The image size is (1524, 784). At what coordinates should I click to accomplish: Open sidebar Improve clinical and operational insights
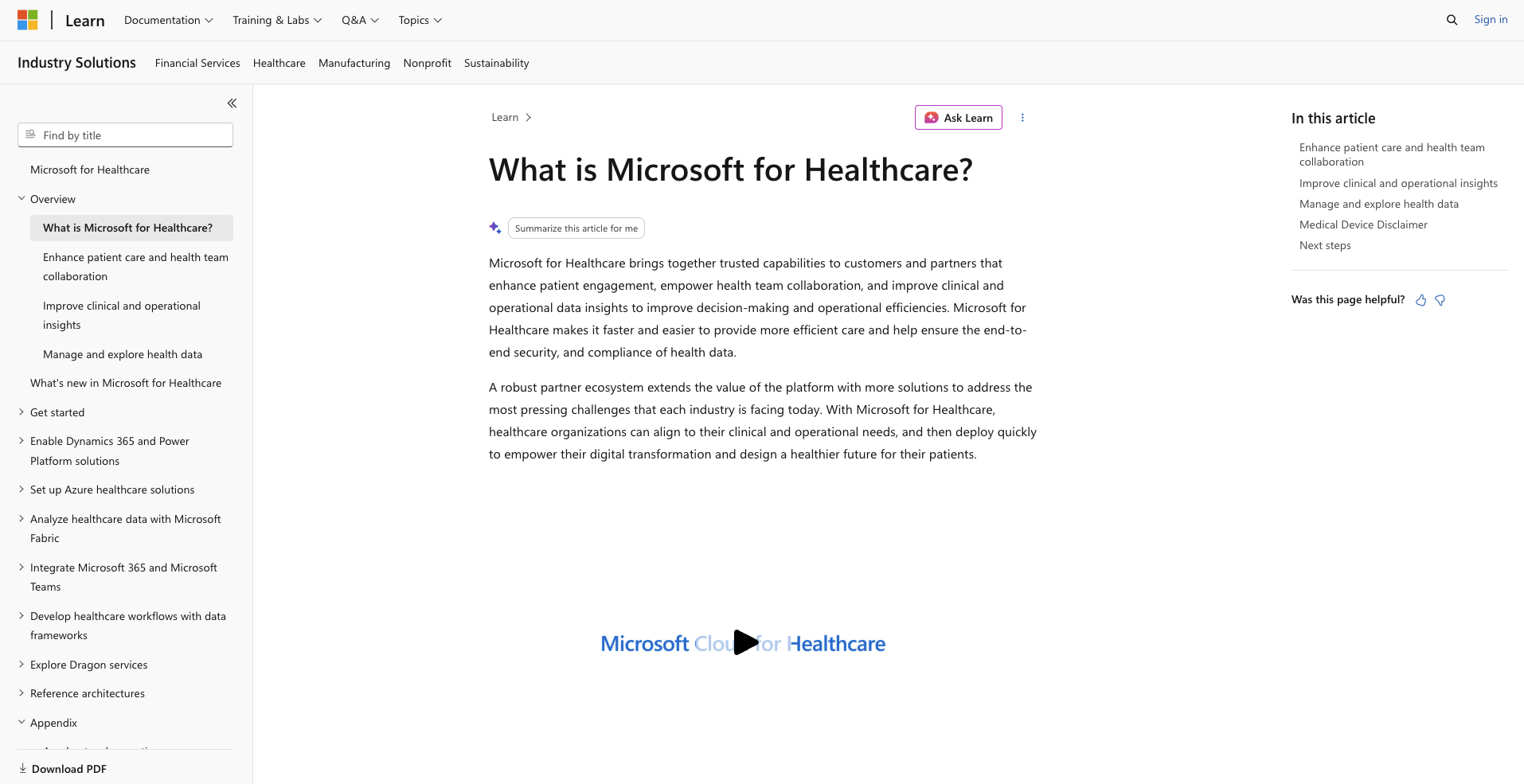(x=122, y=315)
